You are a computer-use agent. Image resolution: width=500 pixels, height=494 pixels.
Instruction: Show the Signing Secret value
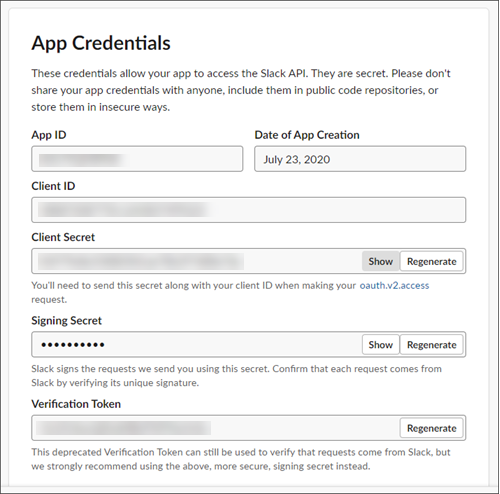pyautogui.click(x=380, y=345)
